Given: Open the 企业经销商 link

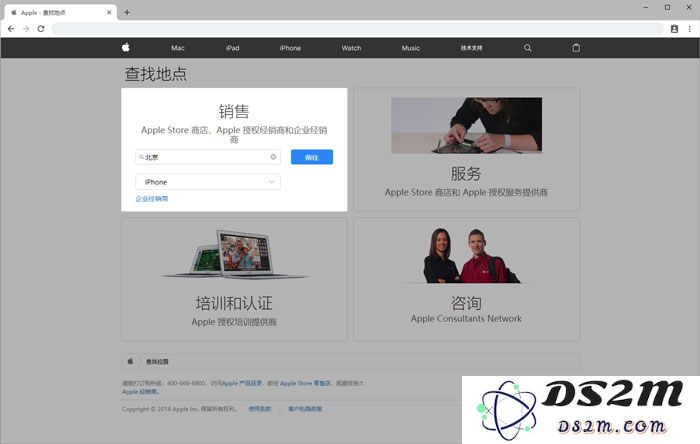Looking at the screenshot, I should tap(152, 199).
